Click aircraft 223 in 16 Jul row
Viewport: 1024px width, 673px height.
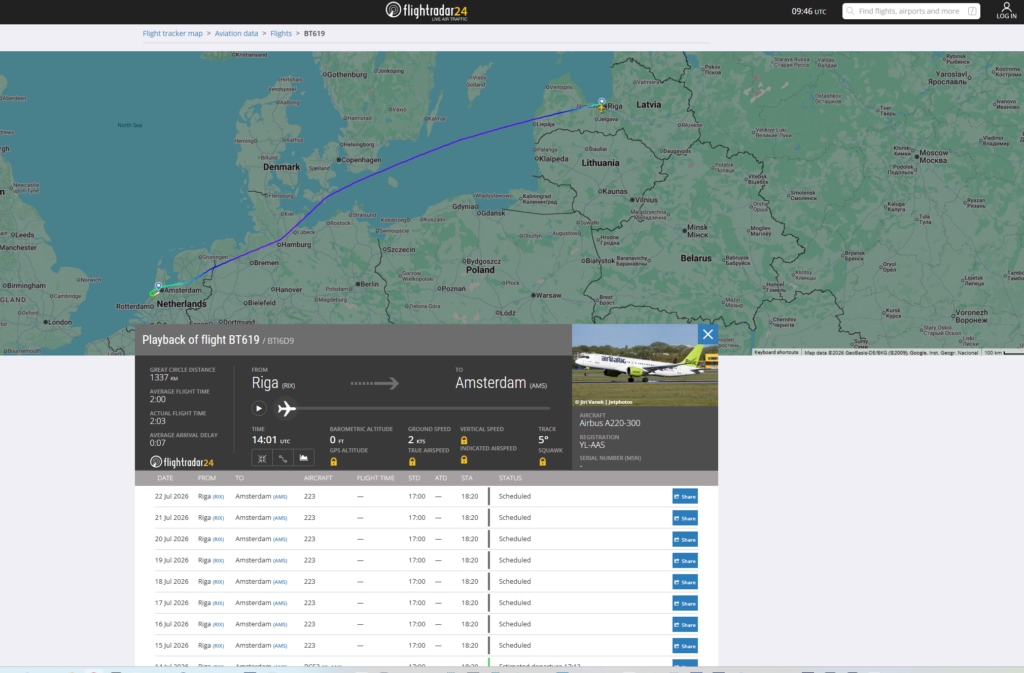[x=310, y=624]
